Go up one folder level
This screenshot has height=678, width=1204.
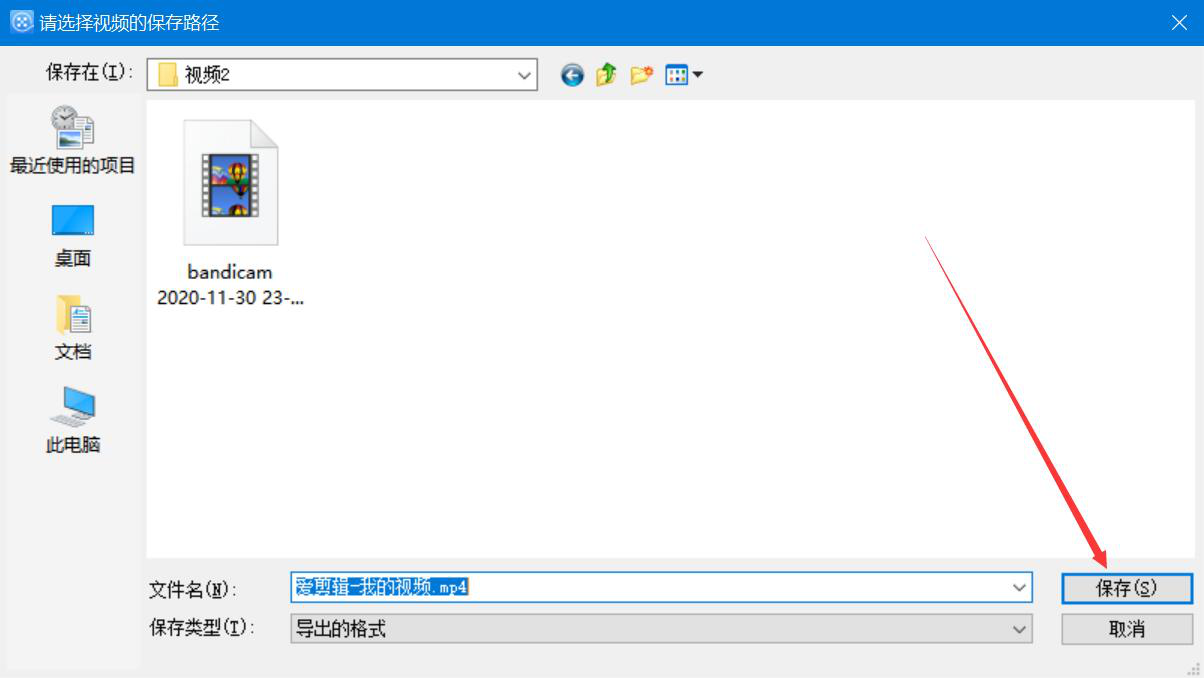[606, 75]
